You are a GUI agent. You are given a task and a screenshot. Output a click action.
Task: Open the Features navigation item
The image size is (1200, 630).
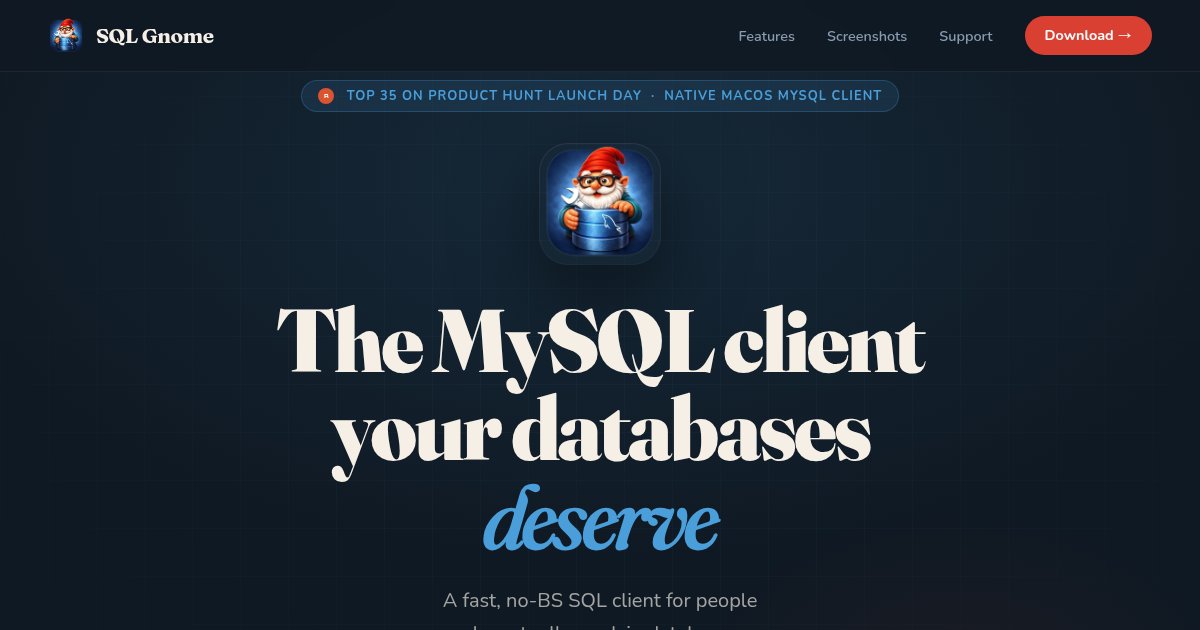coord(766,36)
